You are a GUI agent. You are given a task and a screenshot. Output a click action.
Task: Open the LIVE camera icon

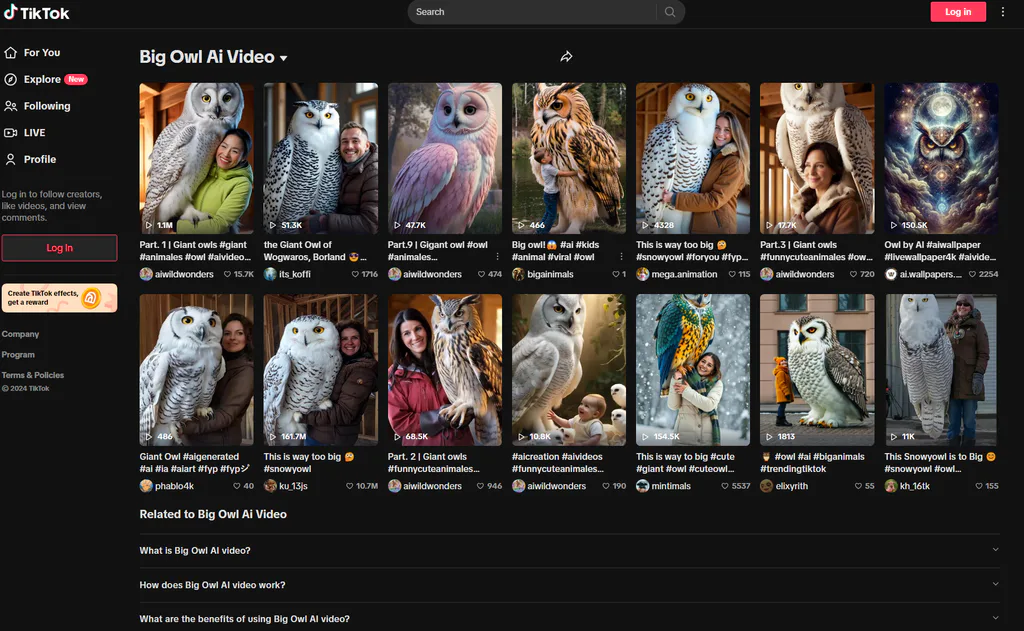click(x=10, y=133)
